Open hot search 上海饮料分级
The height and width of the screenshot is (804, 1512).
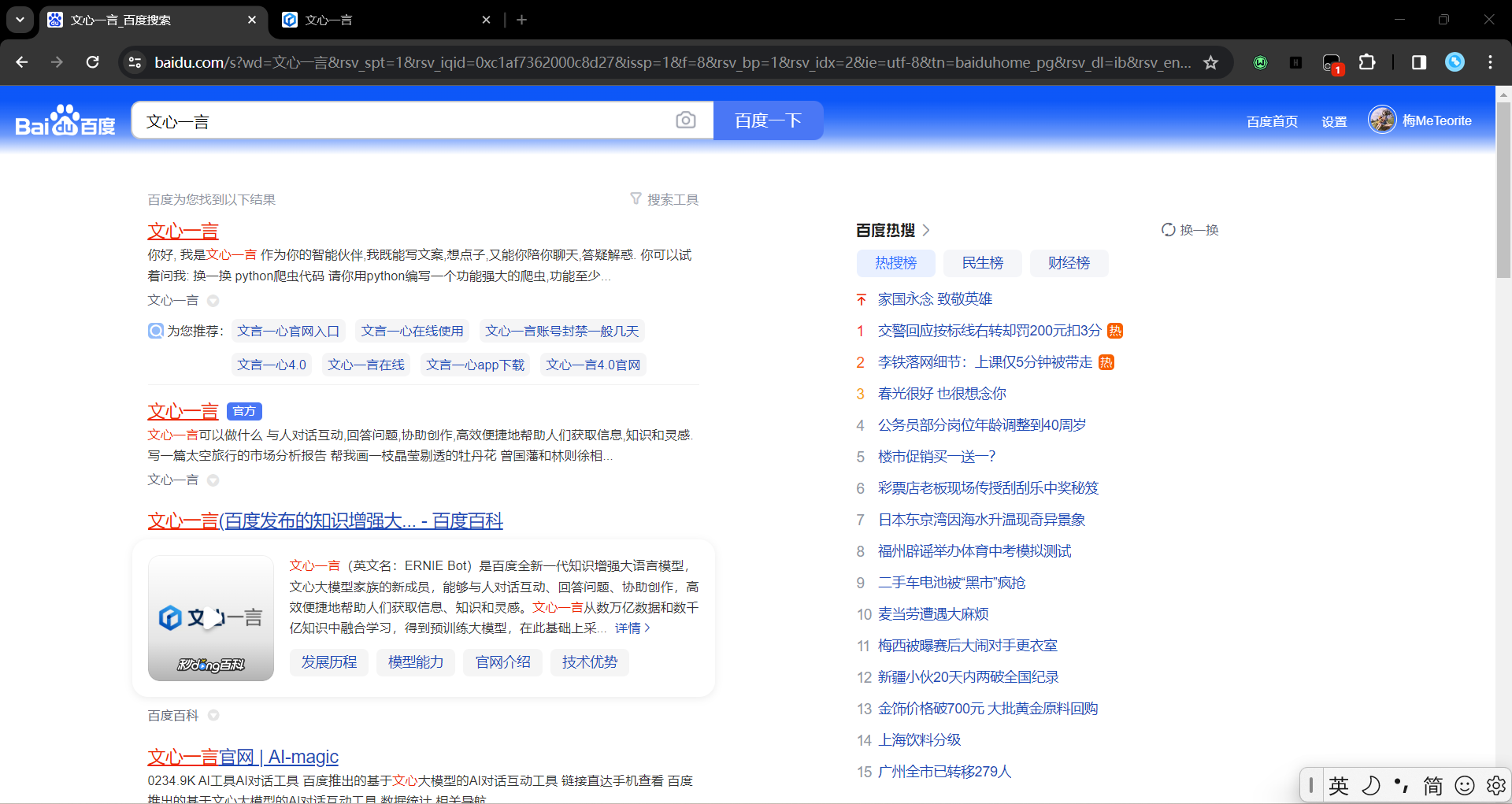point(919,740)
